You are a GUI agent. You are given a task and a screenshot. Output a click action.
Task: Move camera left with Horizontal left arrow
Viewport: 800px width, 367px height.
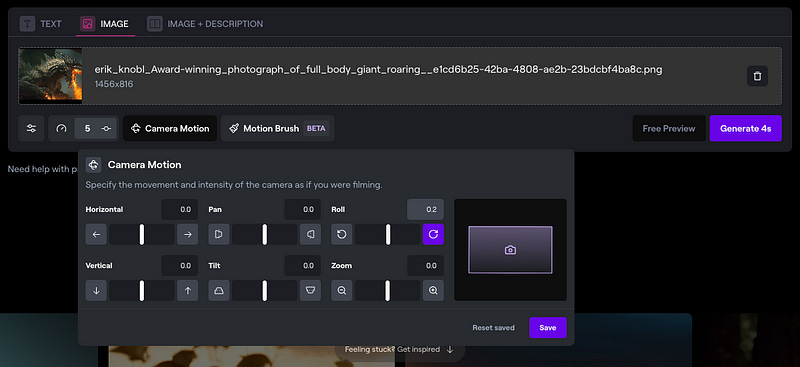[x=96, y=234]
